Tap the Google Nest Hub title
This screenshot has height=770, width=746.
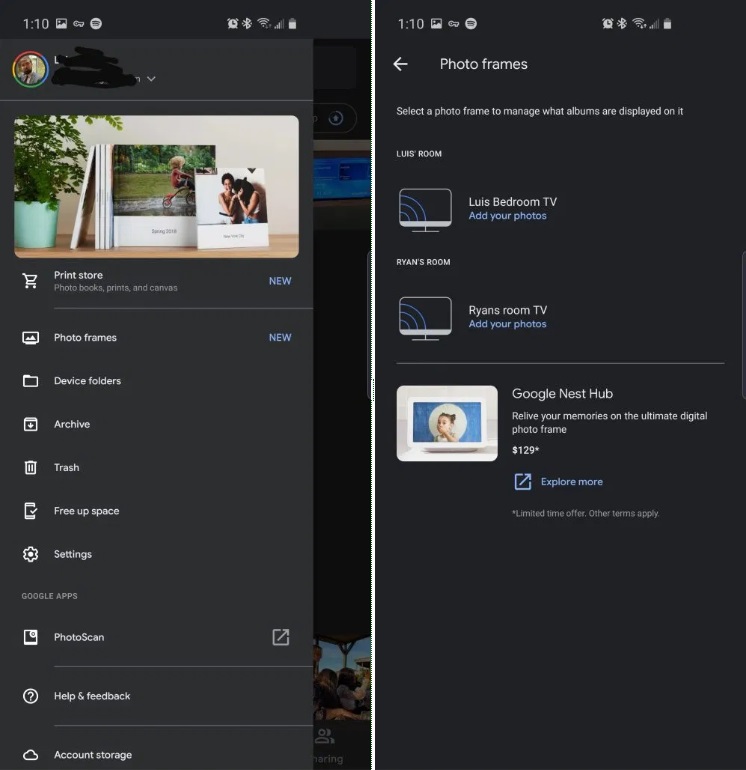(x=562, y=394)
